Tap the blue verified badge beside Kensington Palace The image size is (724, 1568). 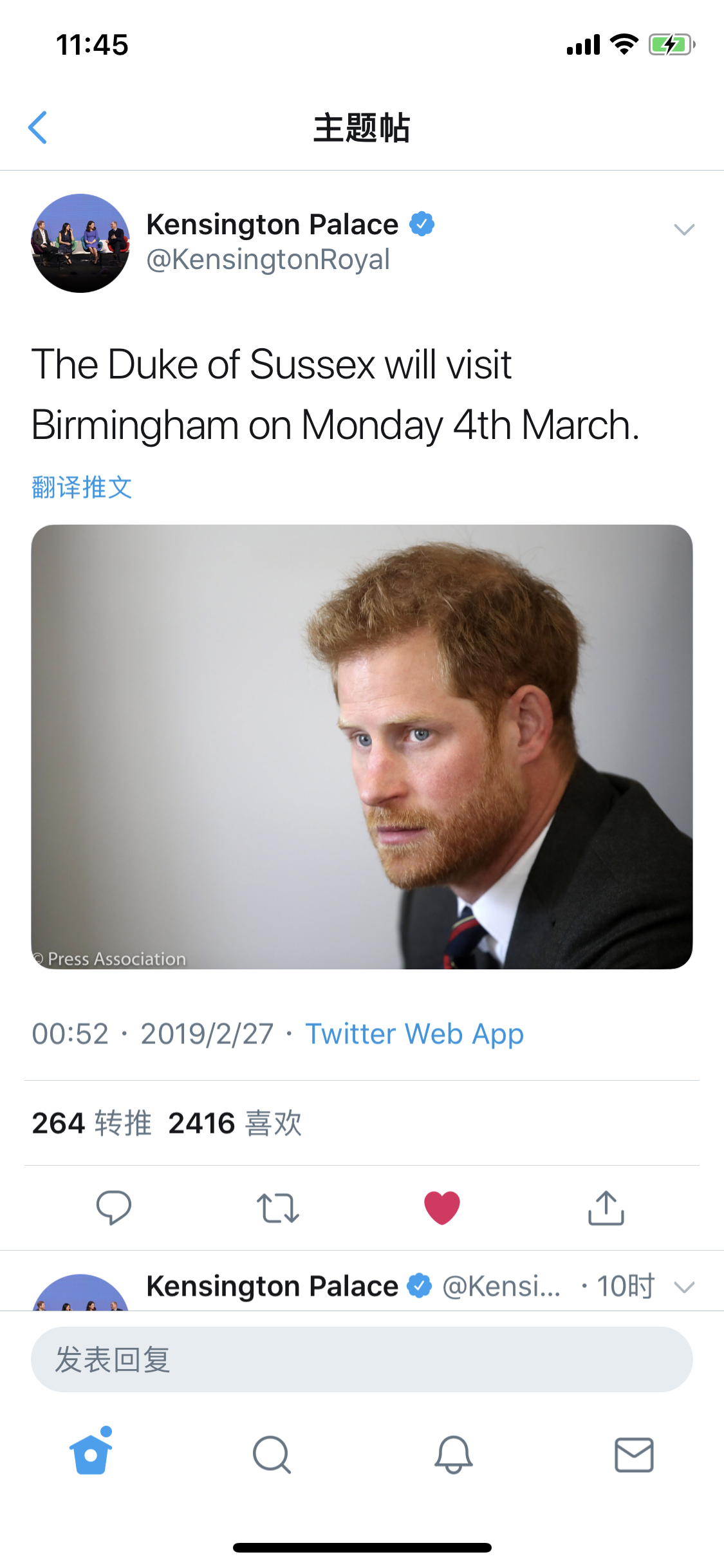(422, 224)
